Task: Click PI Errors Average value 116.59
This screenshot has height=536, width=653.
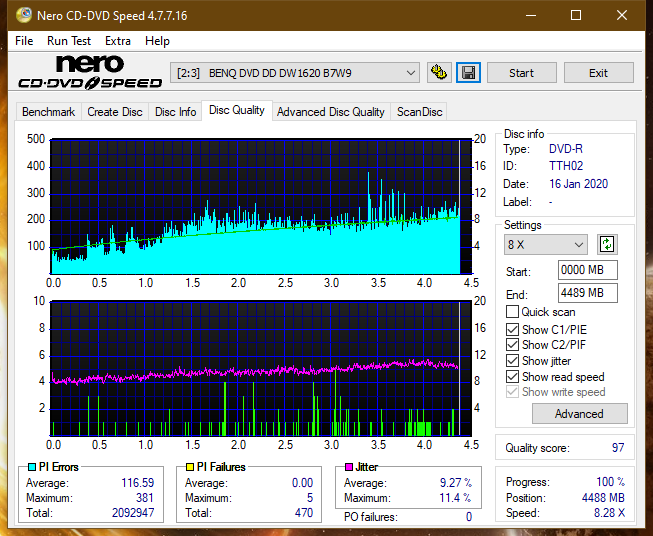Action: [137, 483]
